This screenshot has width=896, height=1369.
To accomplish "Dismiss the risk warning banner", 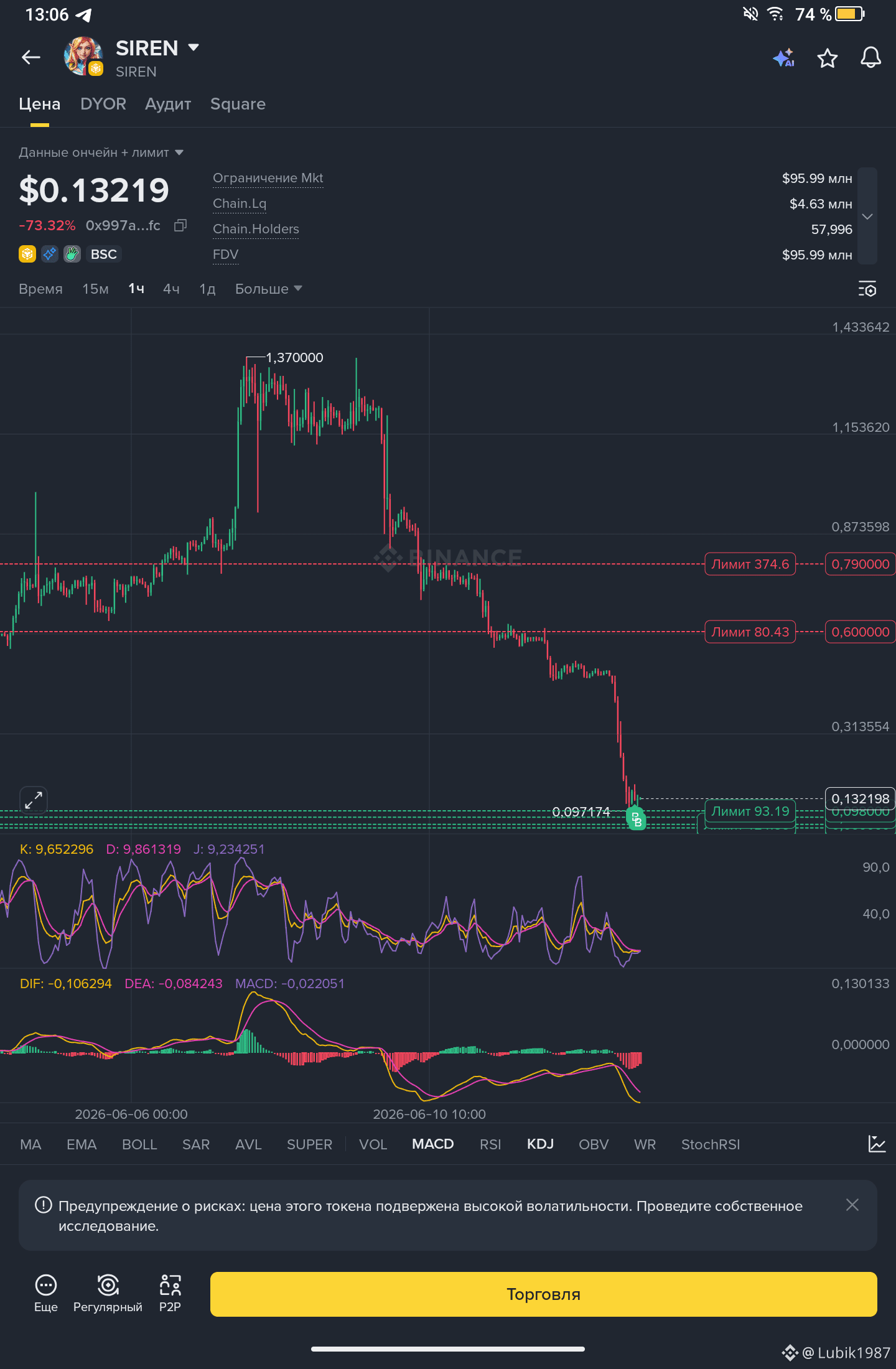I will (852, 1205).
